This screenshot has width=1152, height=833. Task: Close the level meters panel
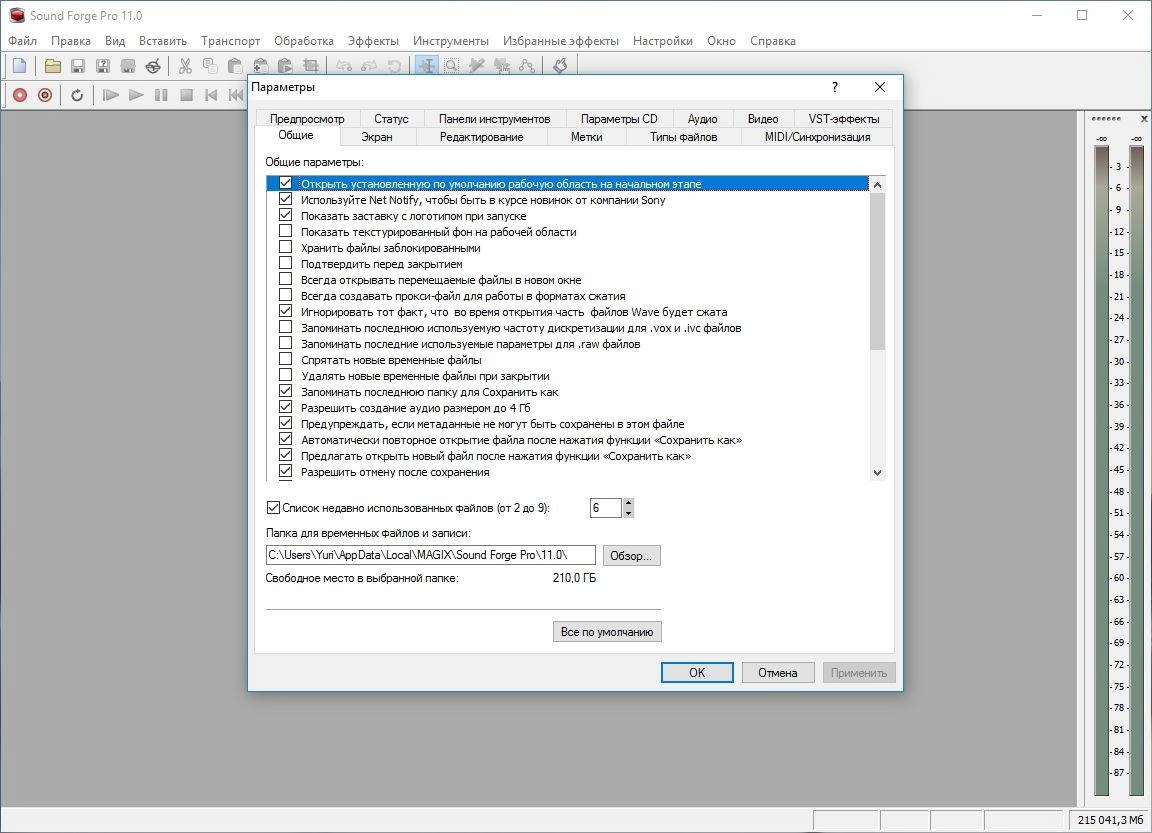(x=1143, y=118)
